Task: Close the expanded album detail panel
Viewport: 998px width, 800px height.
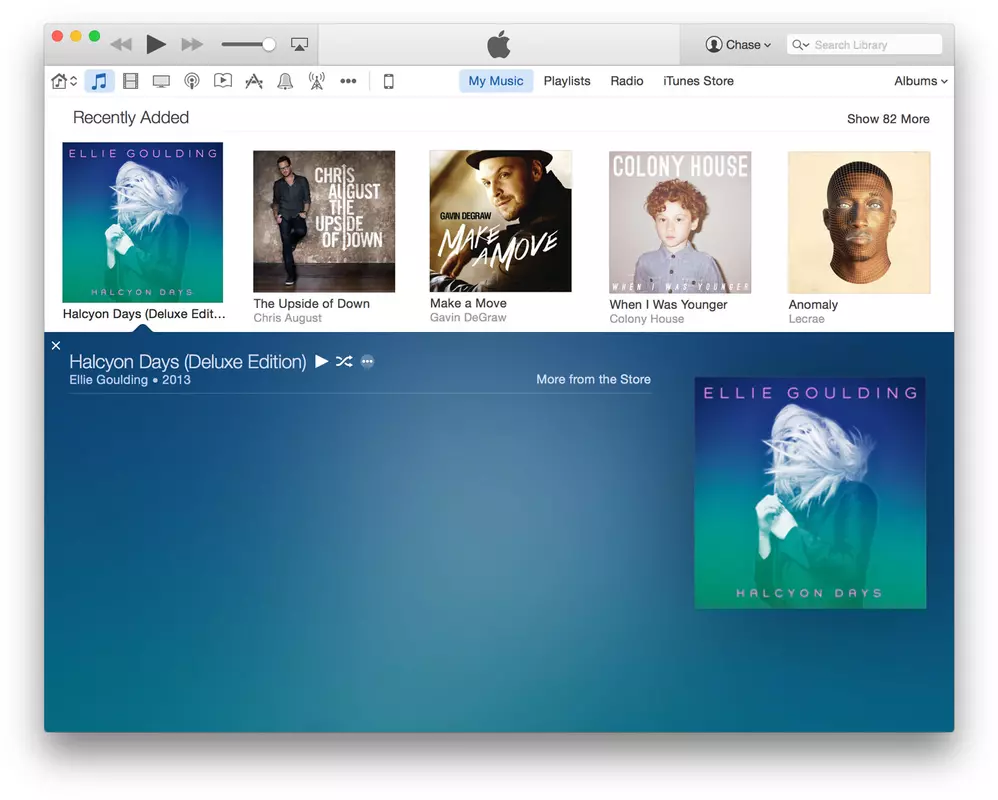Action: click(x=56, y=346)
